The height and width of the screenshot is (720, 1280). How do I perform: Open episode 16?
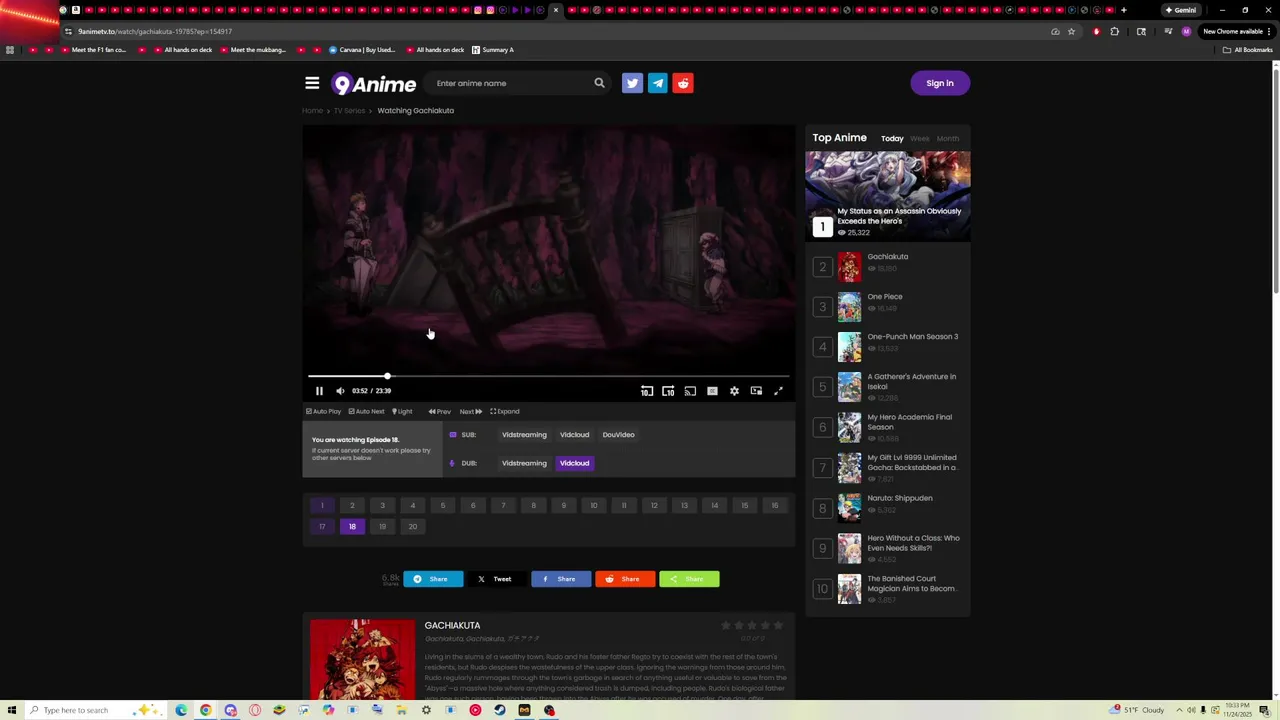[774, 505]
